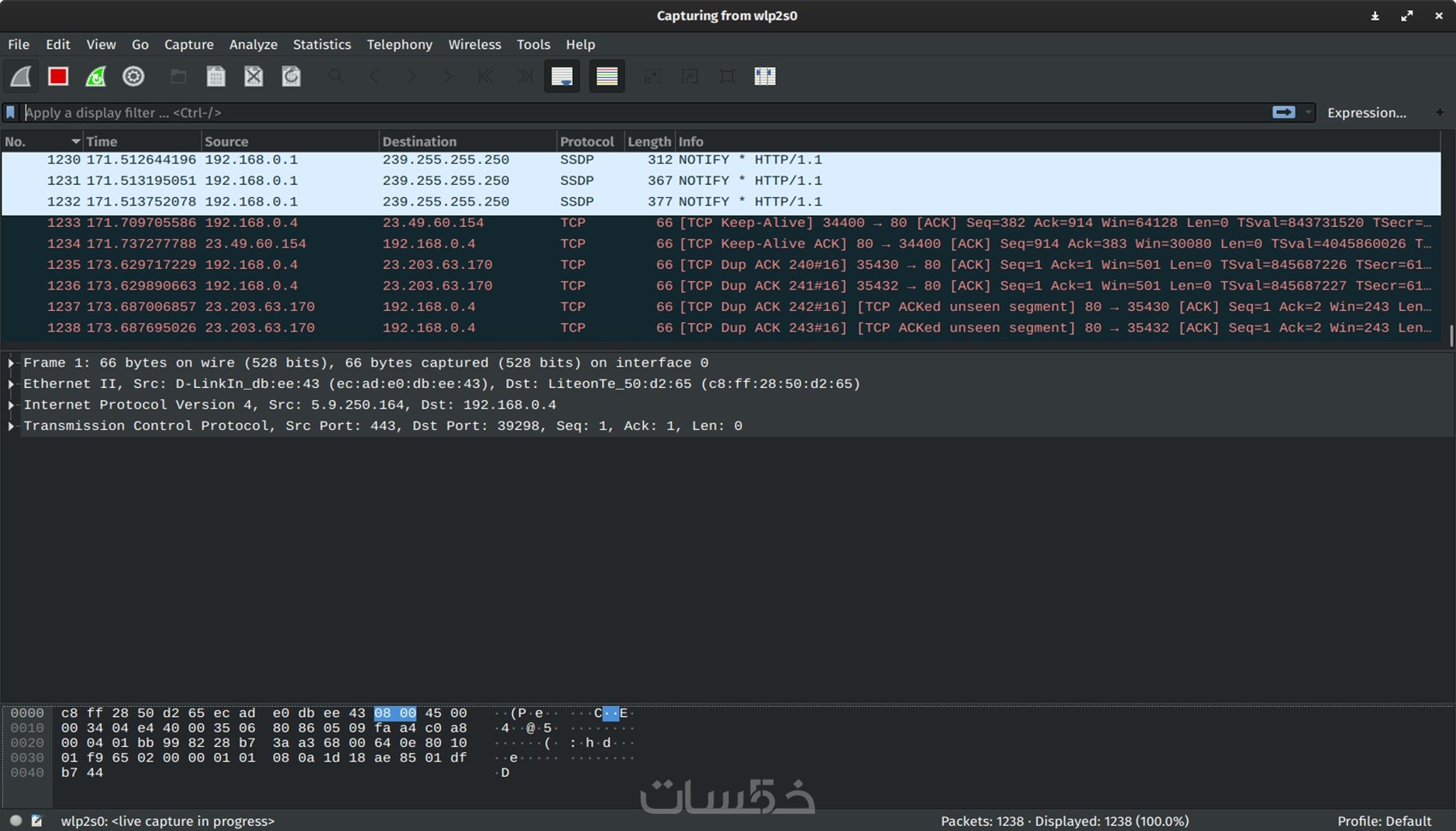Select packet 1231 with length 367
The image size is (1456, 831).
(x=721, y=181)
